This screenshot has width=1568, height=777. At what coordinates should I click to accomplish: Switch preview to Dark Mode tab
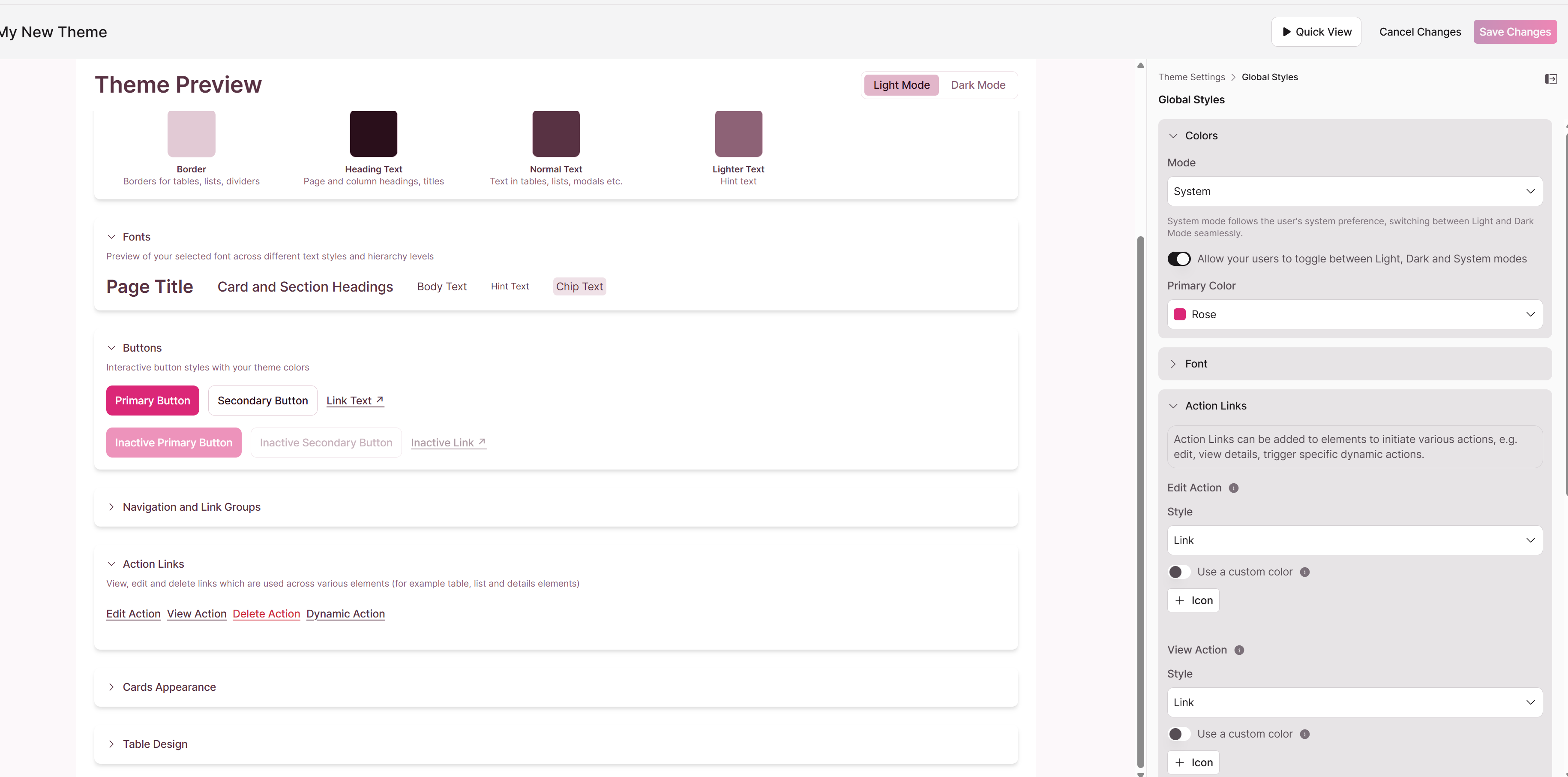977,85
